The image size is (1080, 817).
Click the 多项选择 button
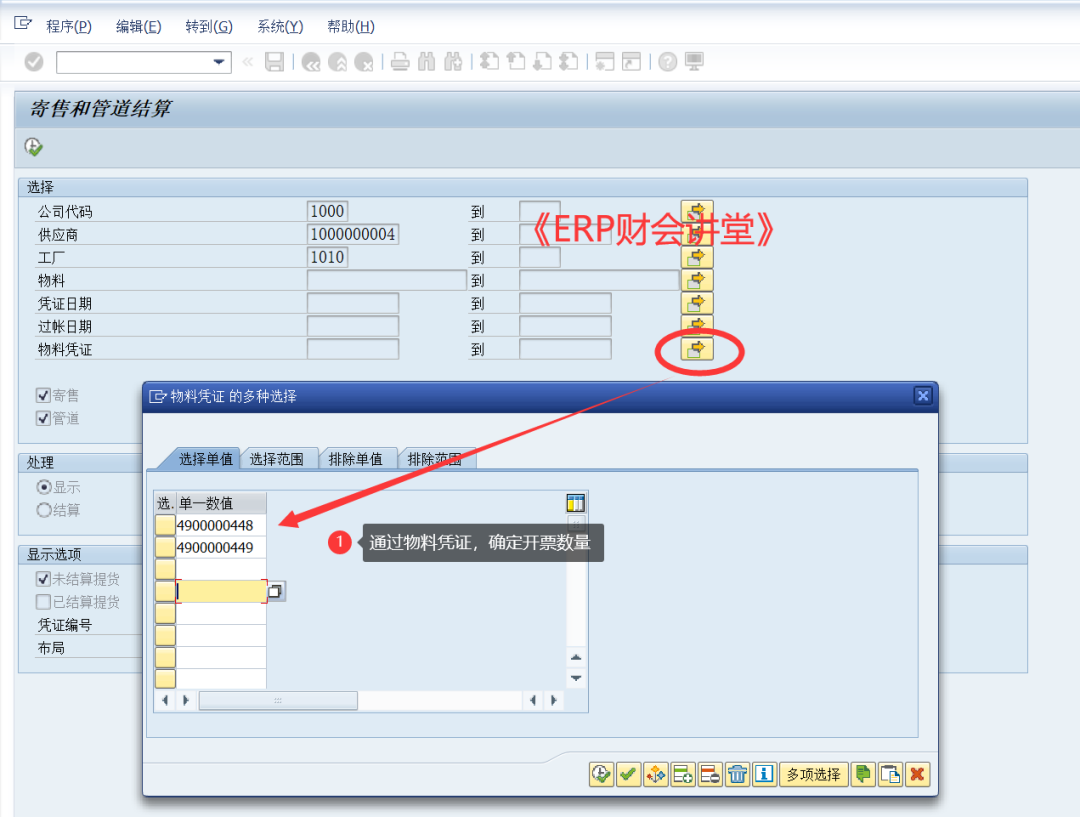tap(813, 774)
